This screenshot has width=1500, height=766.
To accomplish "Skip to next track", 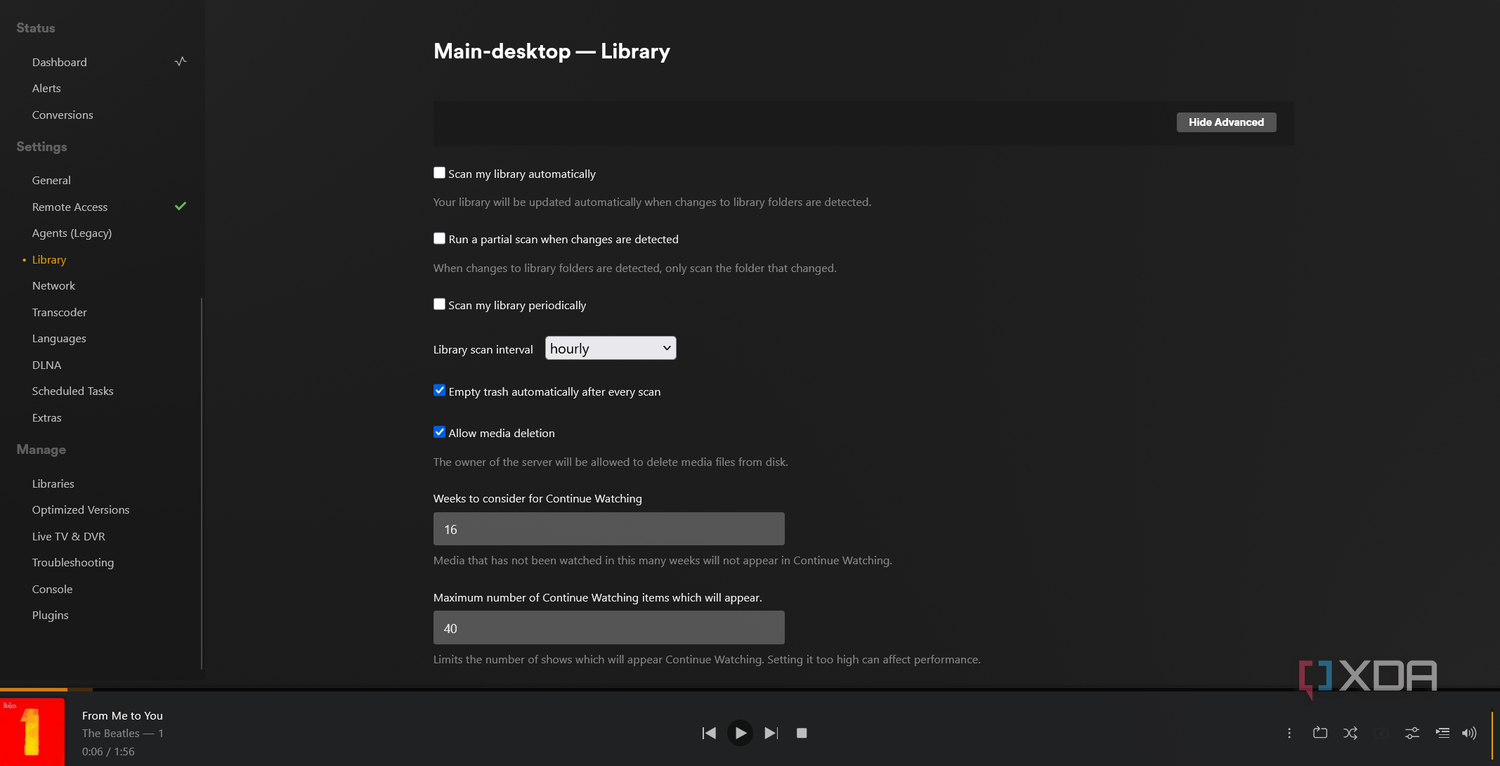I will click(771, 733).
